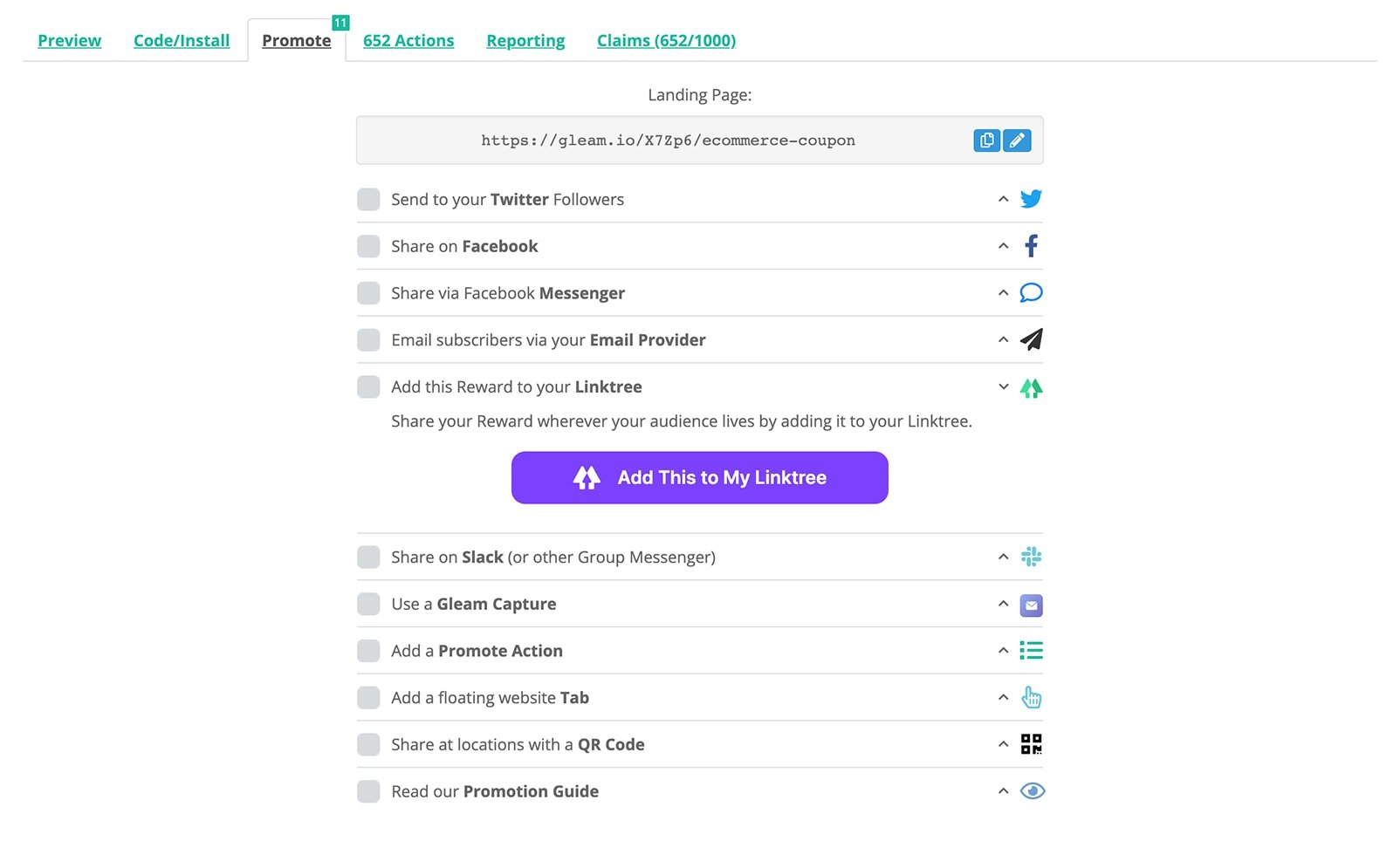Check the Share on Slack checkbox
The image size is (1400, 848).
(x=368, y=557)
